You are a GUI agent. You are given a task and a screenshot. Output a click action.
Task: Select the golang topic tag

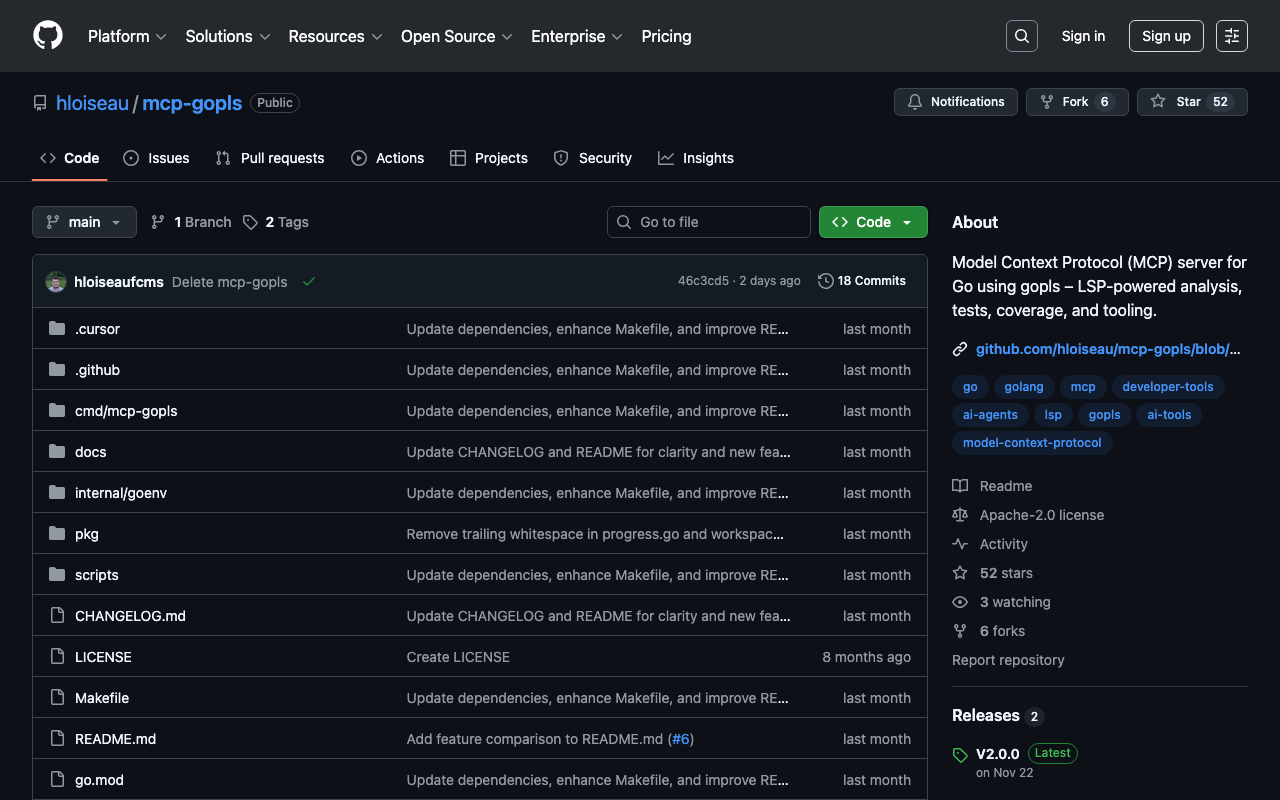pyautogui.click(x=1023, y=387)
